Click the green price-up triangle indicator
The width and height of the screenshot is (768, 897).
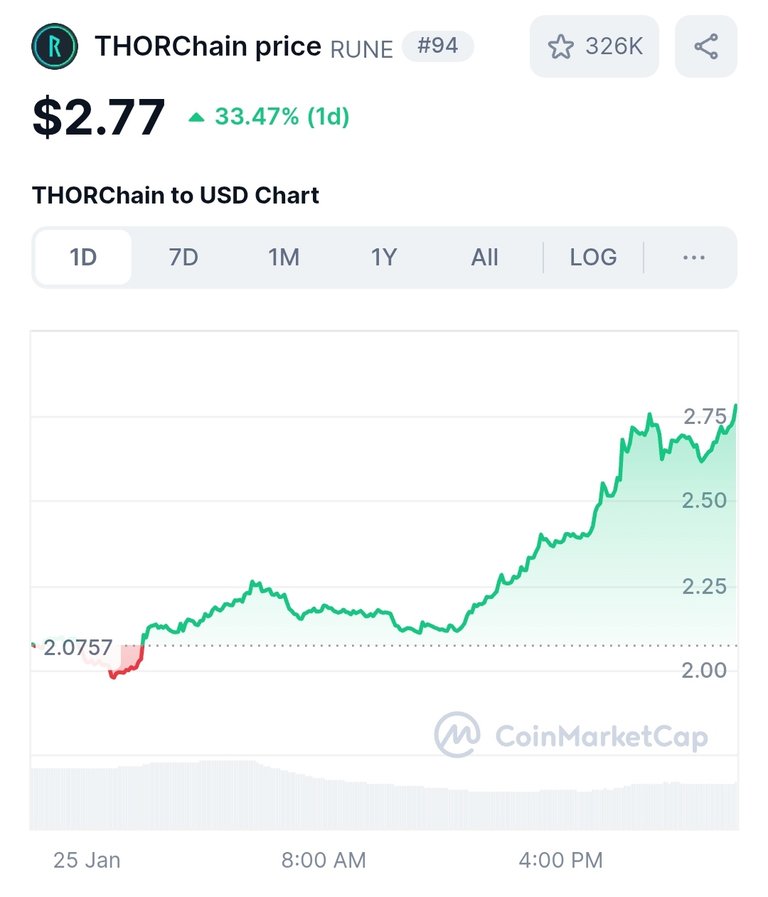tap(196, 117)
